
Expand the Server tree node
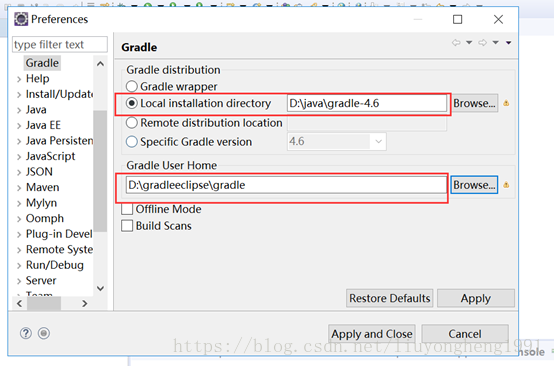pyautogui.click(x=19, y=281)
